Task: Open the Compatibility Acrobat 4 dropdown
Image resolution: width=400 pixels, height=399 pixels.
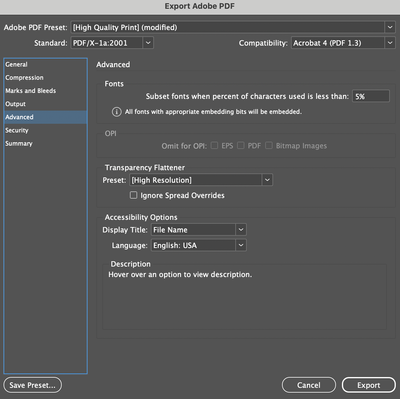Action: coord(343,43)
